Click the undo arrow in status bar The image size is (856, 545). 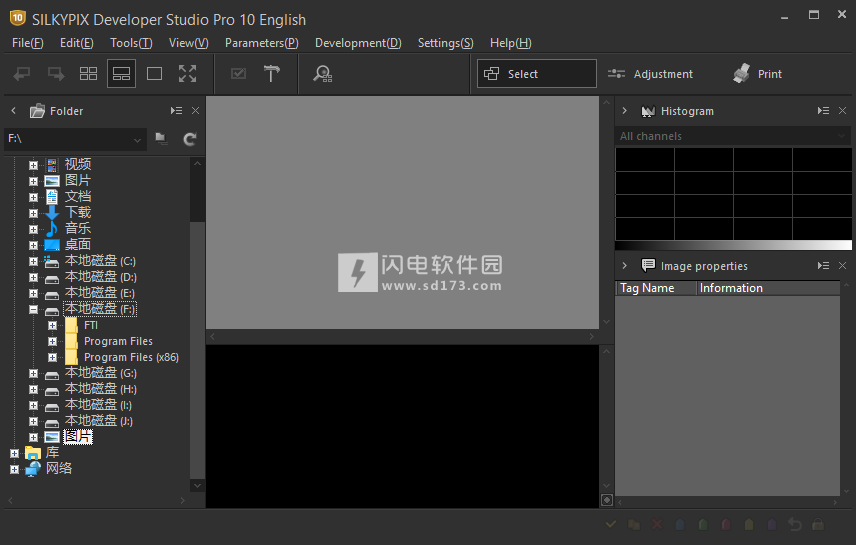(x=795, y=525)
